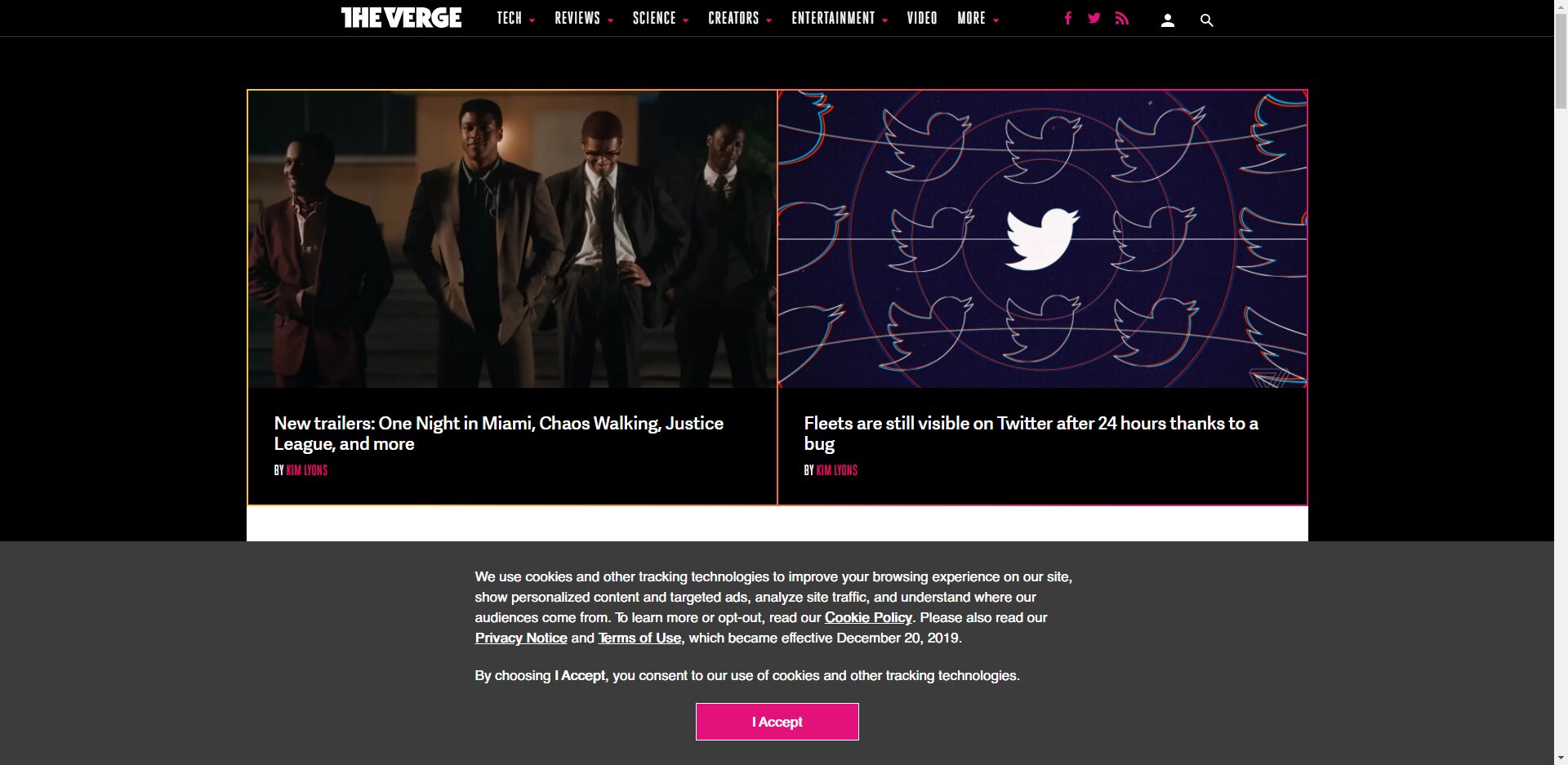The height and width of the screenshot is (765, 1568).
Task: Open the One Night in Miami trailer thumbnail
Action: (512, 238)
